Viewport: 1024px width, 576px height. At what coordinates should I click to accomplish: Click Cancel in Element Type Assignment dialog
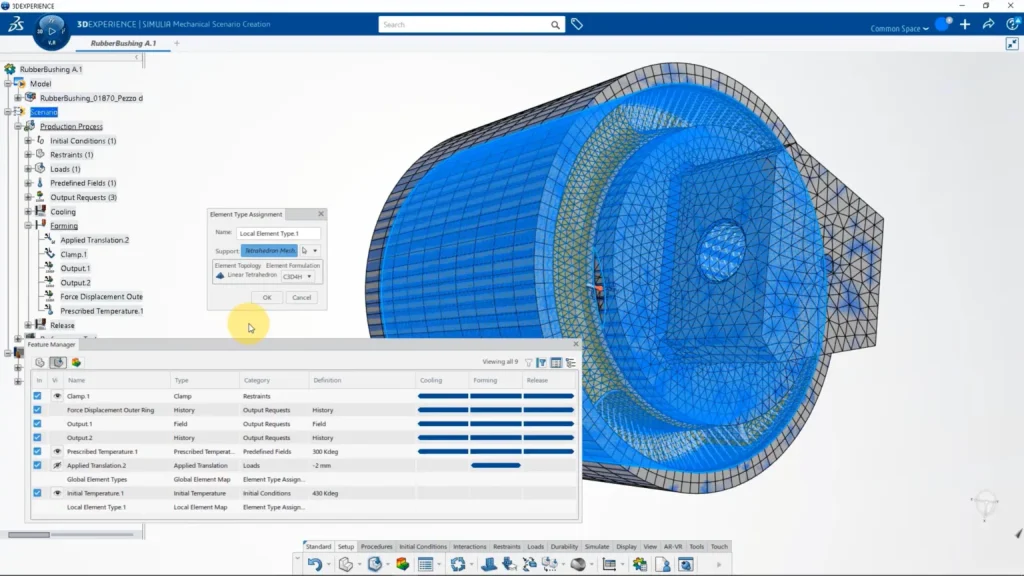click(x=302, y=298)
